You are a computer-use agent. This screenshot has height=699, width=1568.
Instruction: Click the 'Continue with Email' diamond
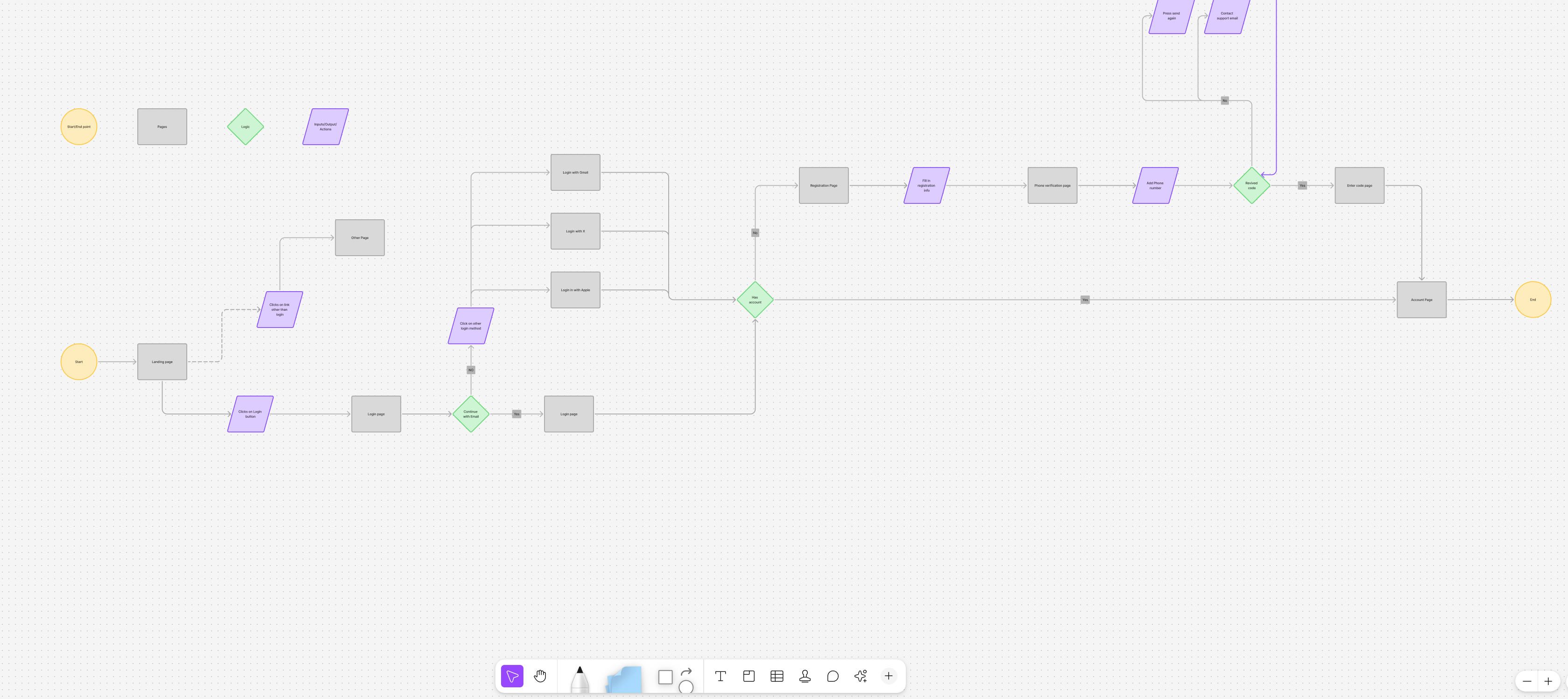(471, 414)
